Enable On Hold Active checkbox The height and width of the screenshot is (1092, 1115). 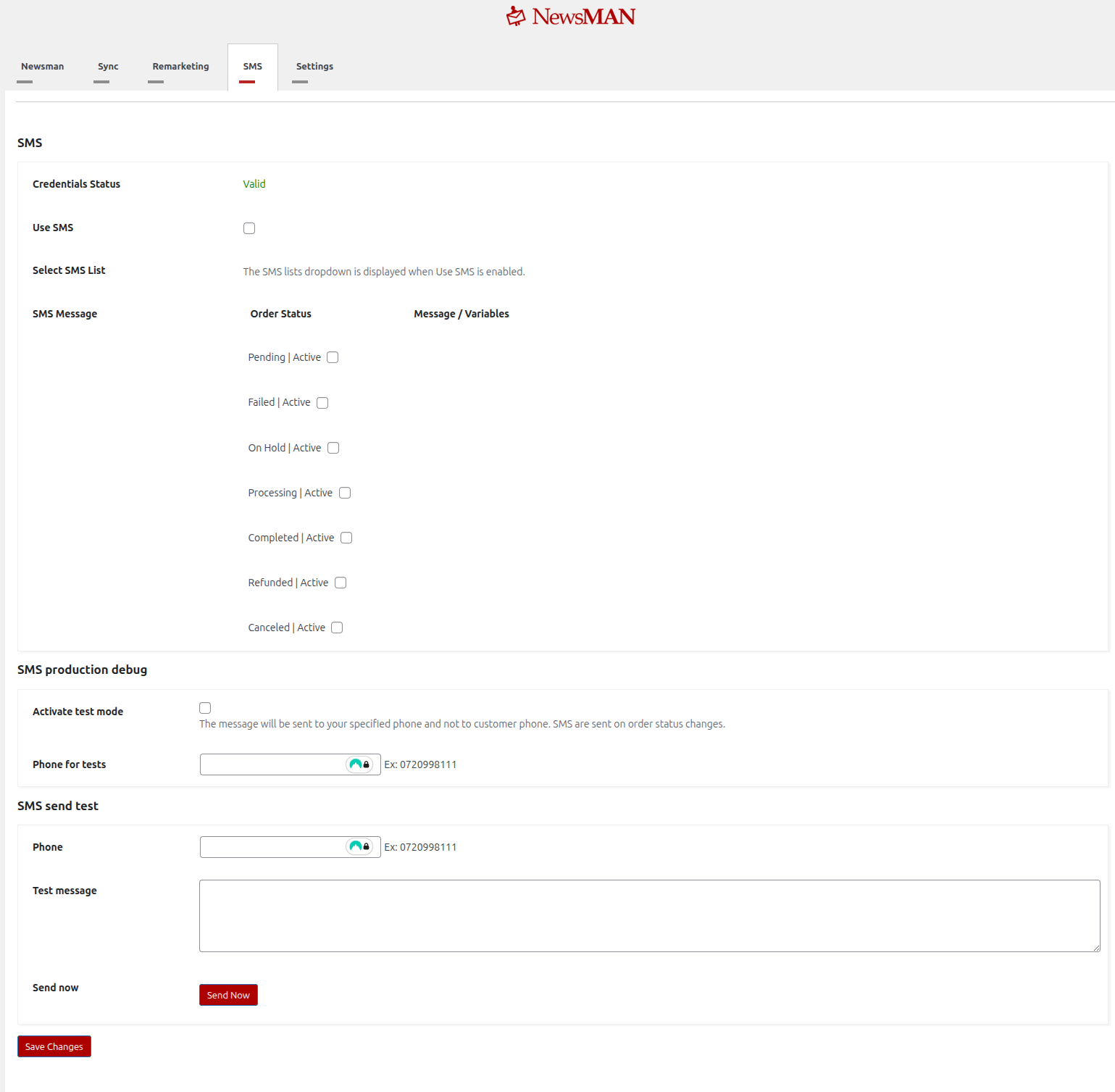click(x=333, y=448)
